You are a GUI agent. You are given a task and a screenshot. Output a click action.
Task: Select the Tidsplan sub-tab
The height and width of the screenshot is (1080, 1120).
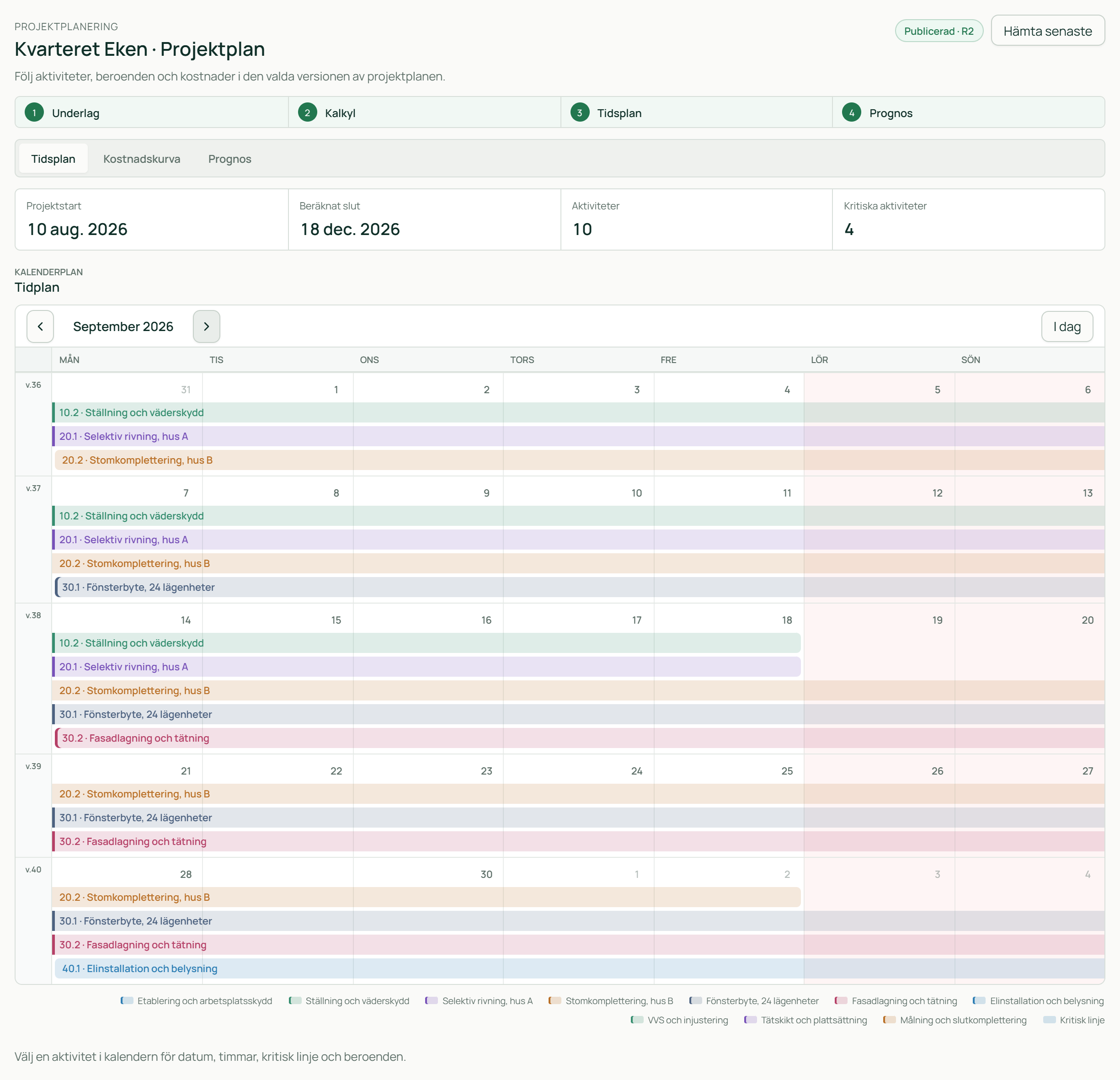[x=53, y=159]
